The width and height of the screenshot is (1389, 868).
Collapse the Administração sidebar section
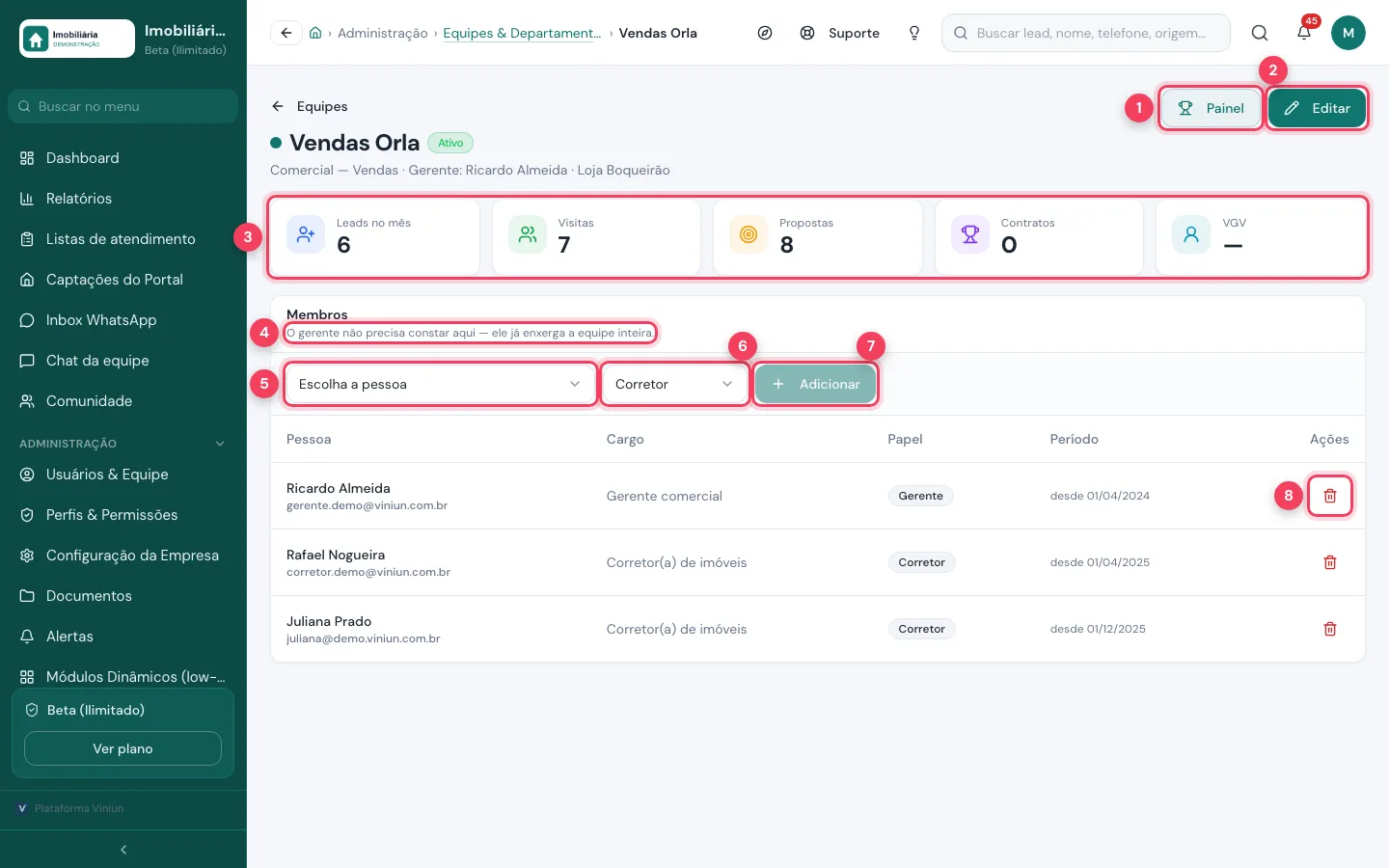(x=123, y=444)
